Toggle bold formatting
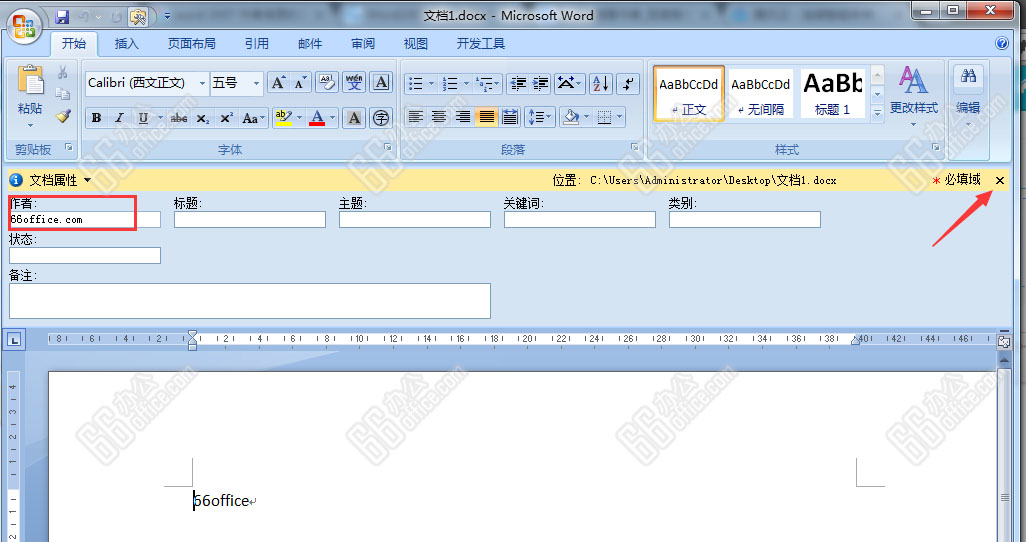 point(96,118)
